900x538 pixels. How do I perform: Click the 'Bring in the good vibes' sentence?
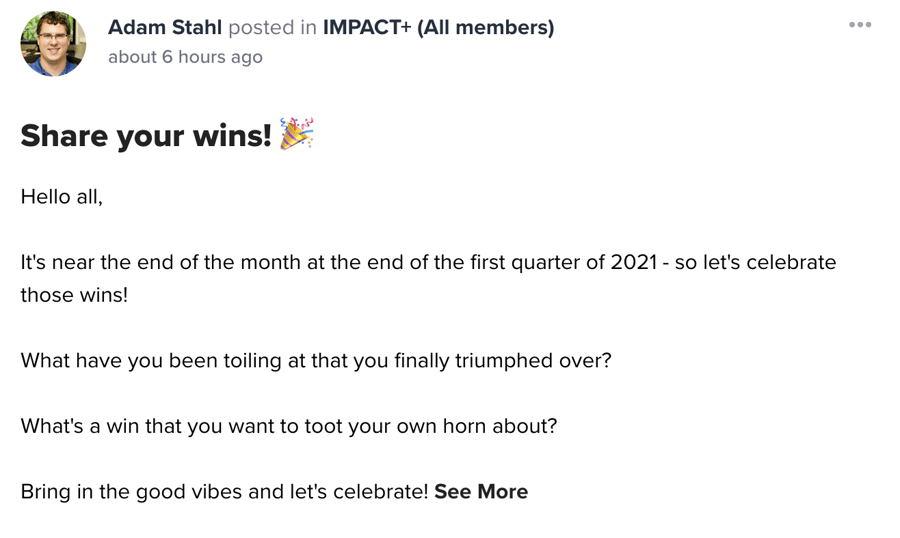coord(224,491)
